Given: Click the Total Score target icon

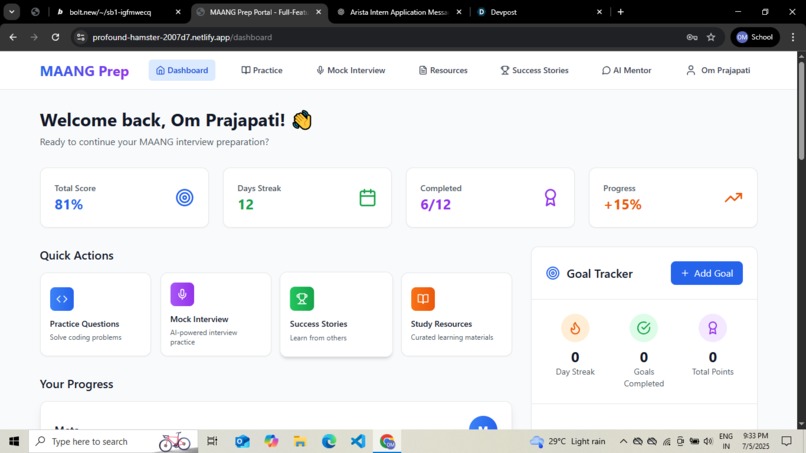Looking at the screenshot, I should (x=185, y=197).
